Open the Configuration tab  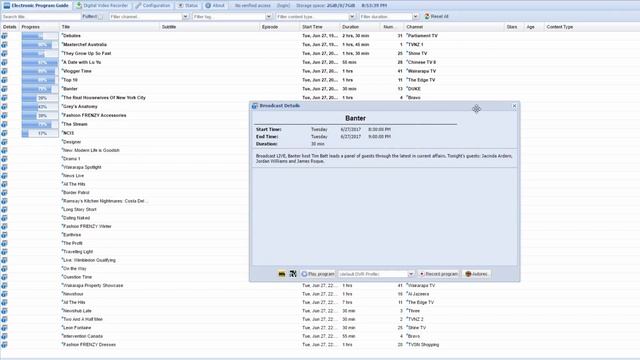coord(153,6)
